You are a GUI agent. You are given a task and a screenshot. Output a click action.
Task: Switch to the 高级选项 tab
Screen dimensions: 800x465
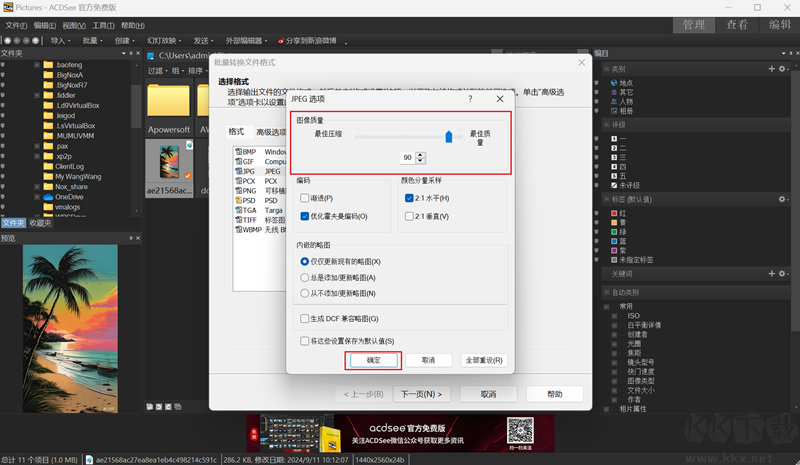pyautogui.click(x=270, y=132)
